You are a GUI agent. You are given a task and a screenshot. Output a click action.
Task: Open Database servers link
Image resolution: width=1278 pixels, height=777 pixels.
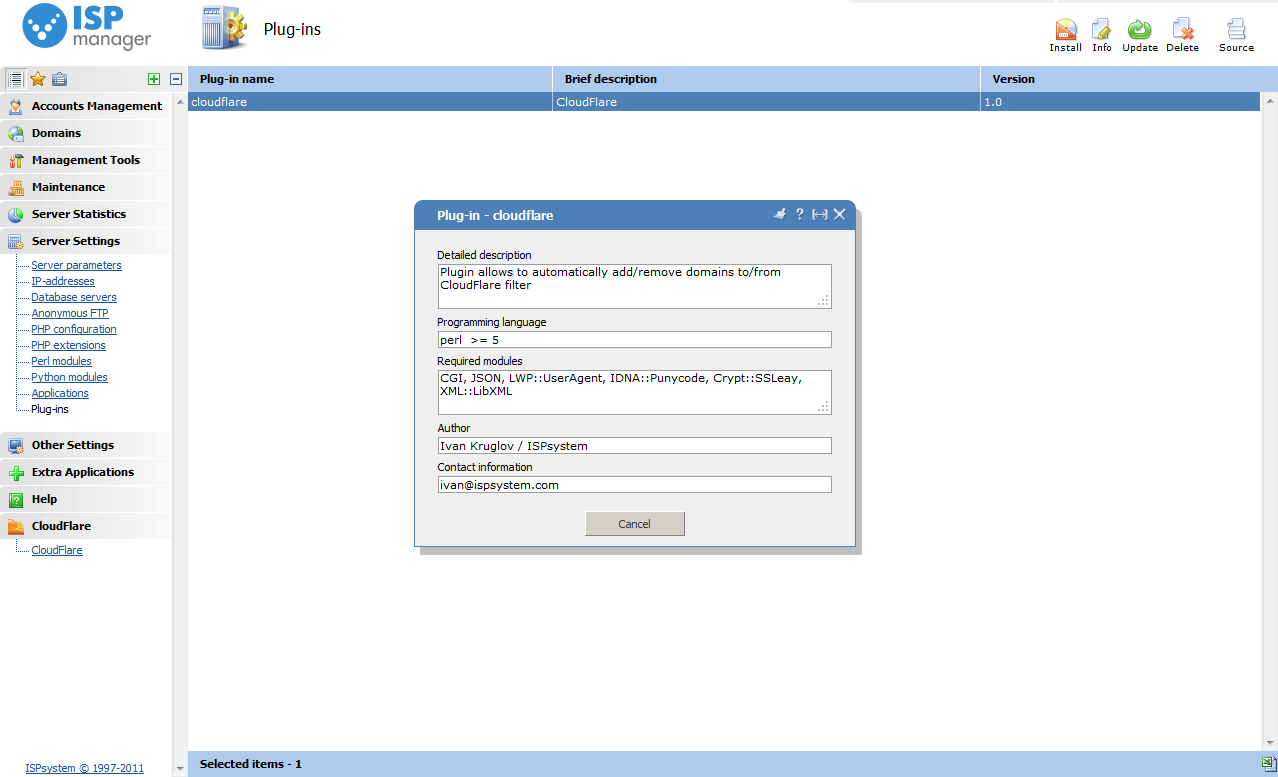click(x=74, y=297)
